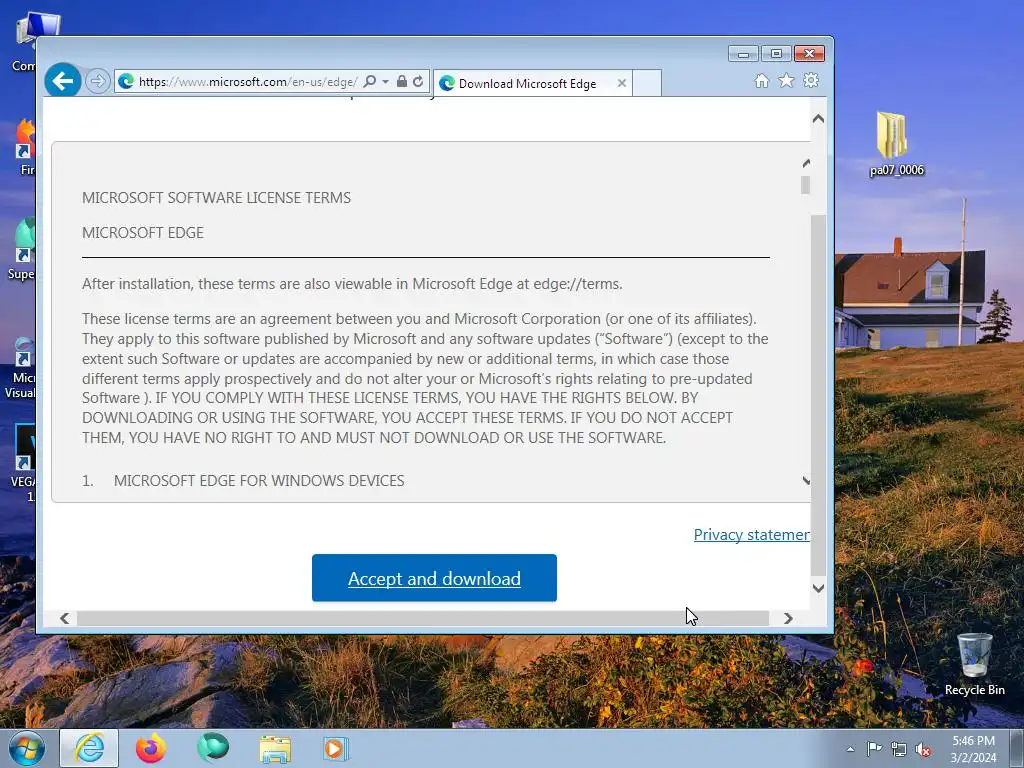
Task: Open the Windows Start menu
Action: 27,748
